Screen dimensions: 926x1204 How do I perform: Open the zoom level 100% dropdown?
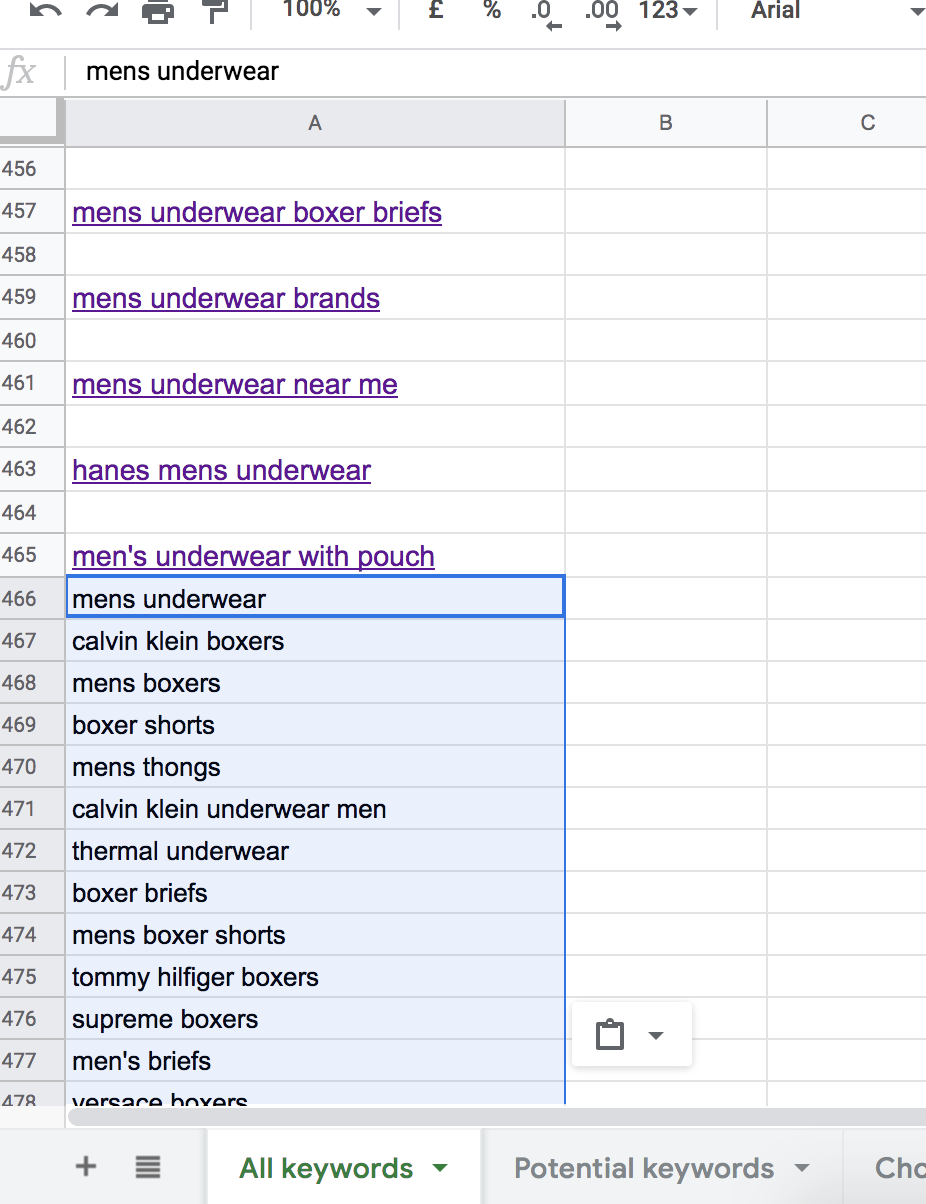330,10
